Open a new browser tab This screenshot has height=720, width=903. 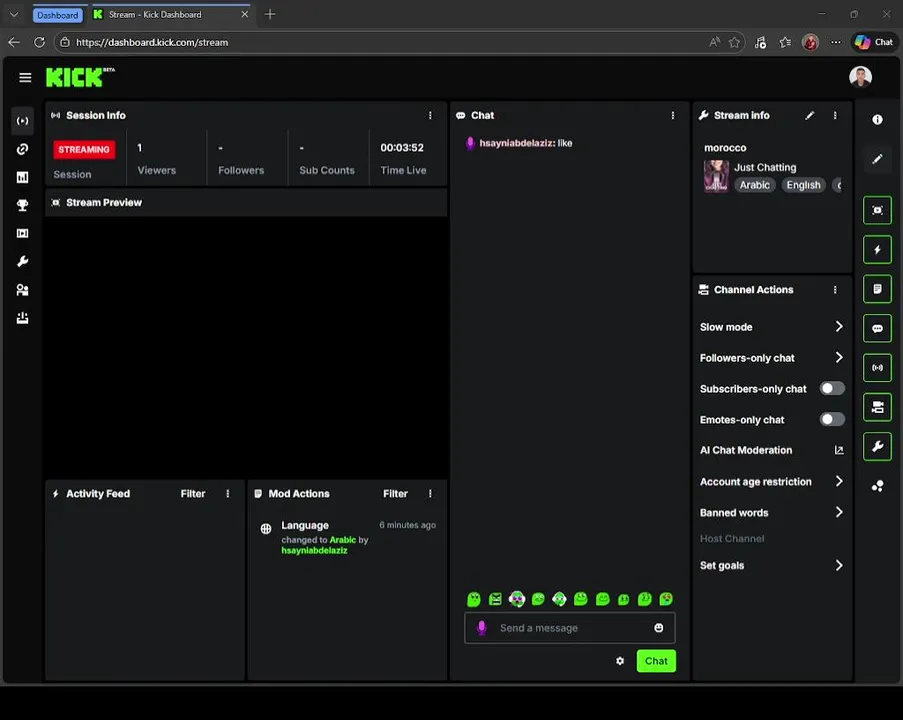(270, 14)
